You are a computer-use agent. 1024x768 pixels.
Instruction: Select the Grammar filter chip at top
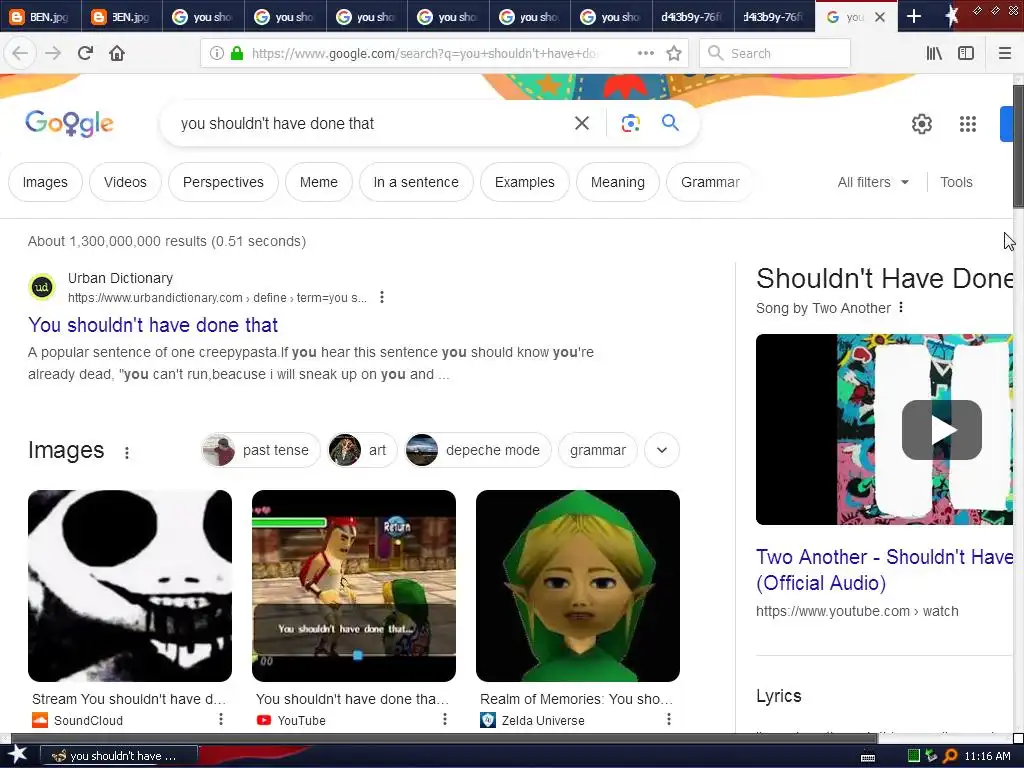[710, 182]
